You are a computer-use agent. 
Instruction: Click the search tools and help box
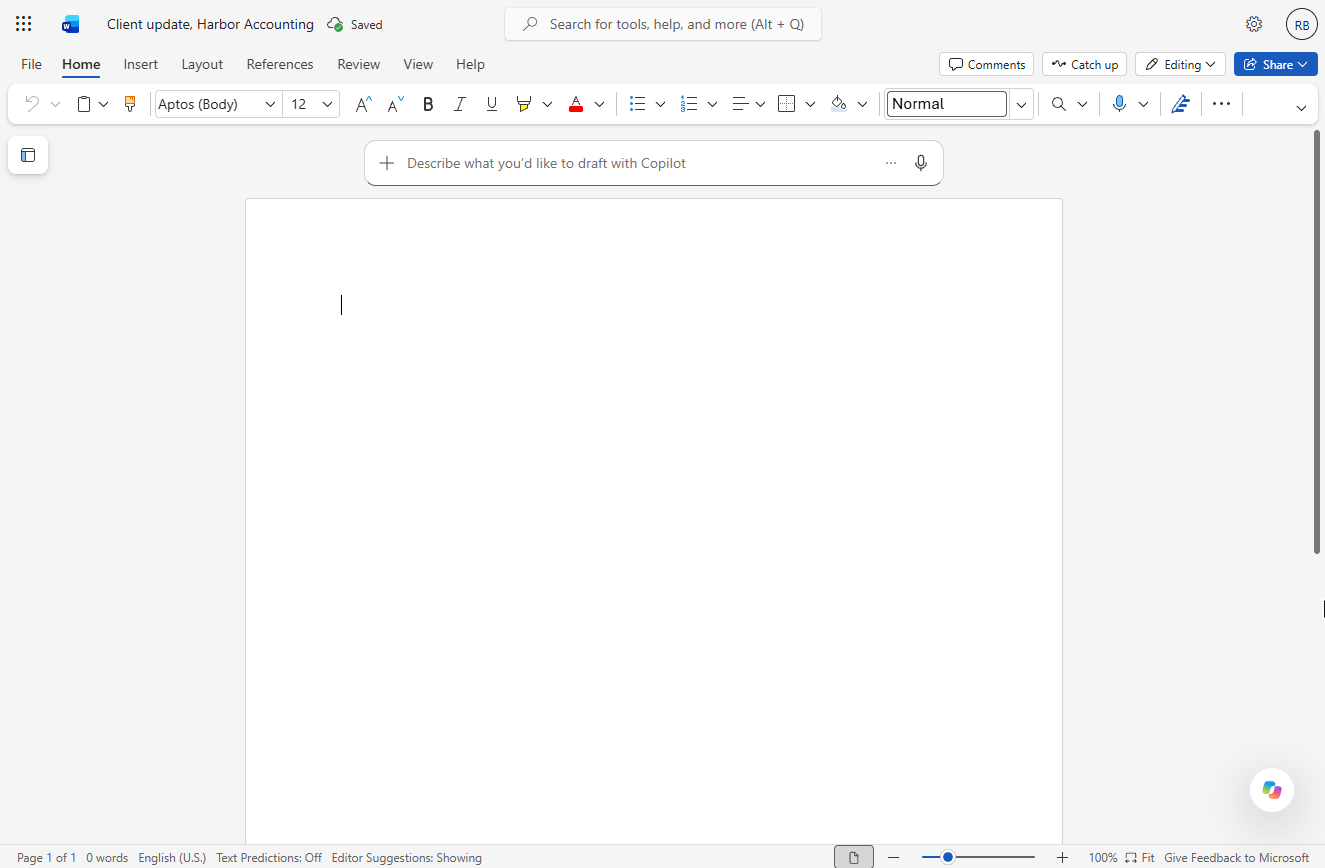coord(663,24)
